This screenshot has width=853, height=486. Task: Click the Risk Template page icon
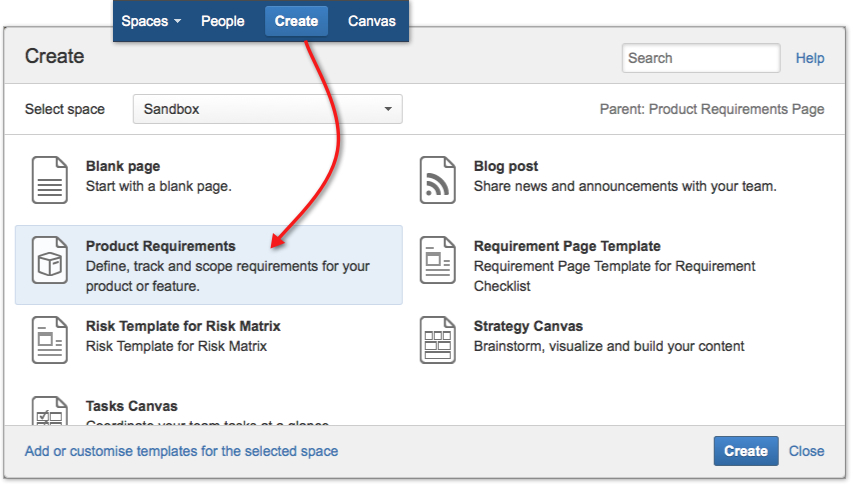click(50, 340)
